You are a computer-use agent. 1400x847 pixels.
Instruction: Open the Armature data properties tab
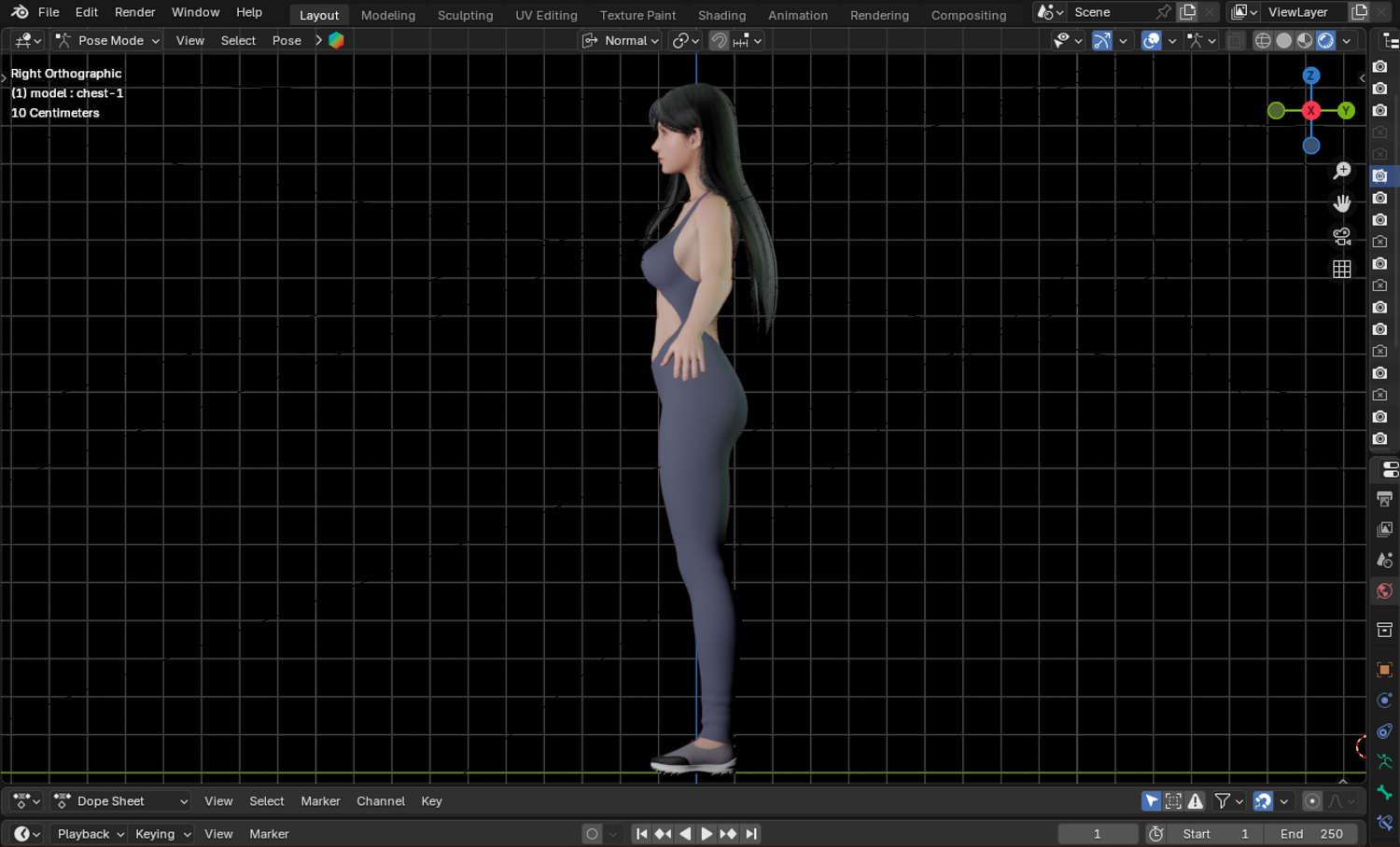1385,762
